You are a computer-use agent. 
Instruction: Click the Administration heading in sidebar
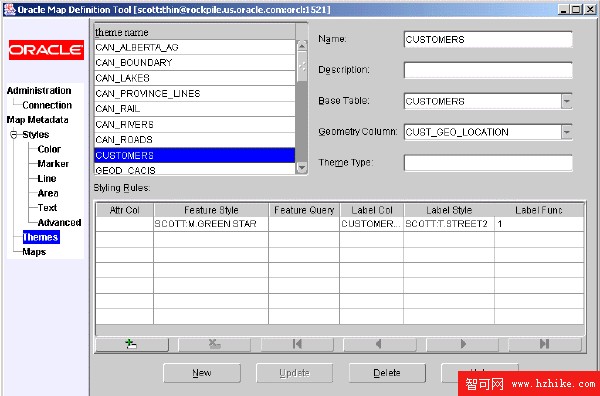point(39,91)
